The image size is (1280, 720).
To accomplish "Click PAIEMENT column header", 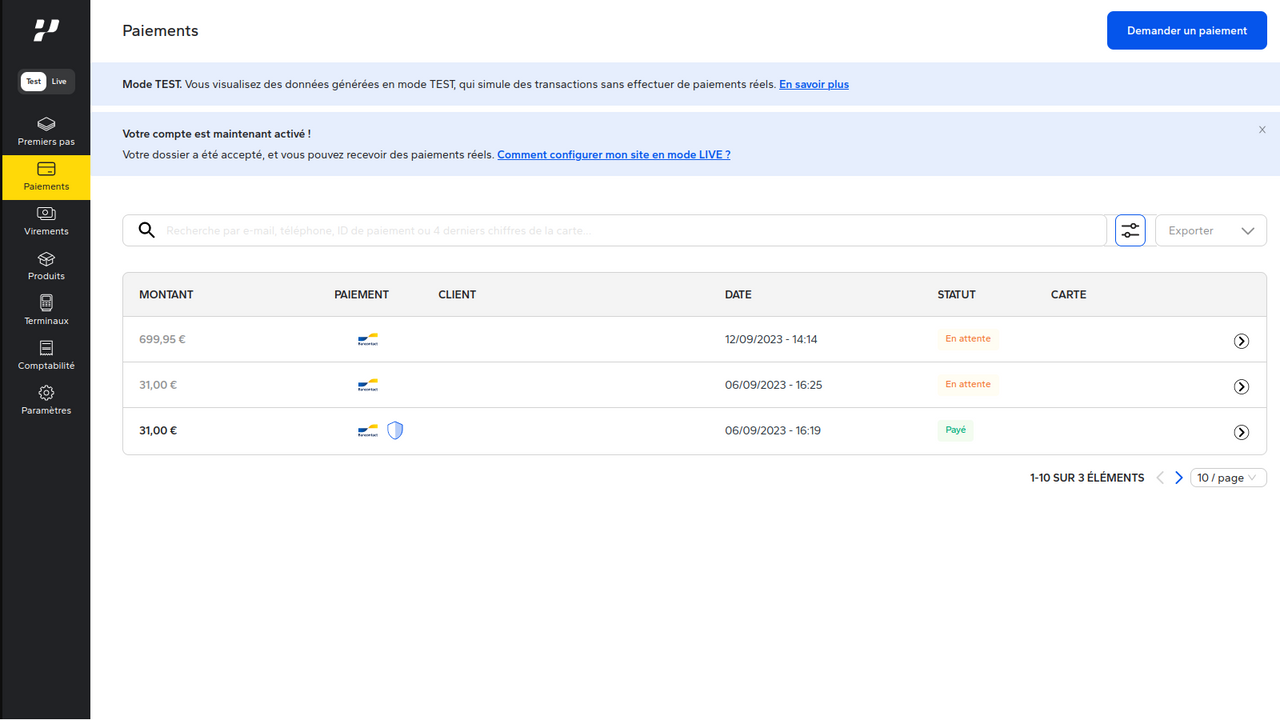I will (x=361, y=295).
